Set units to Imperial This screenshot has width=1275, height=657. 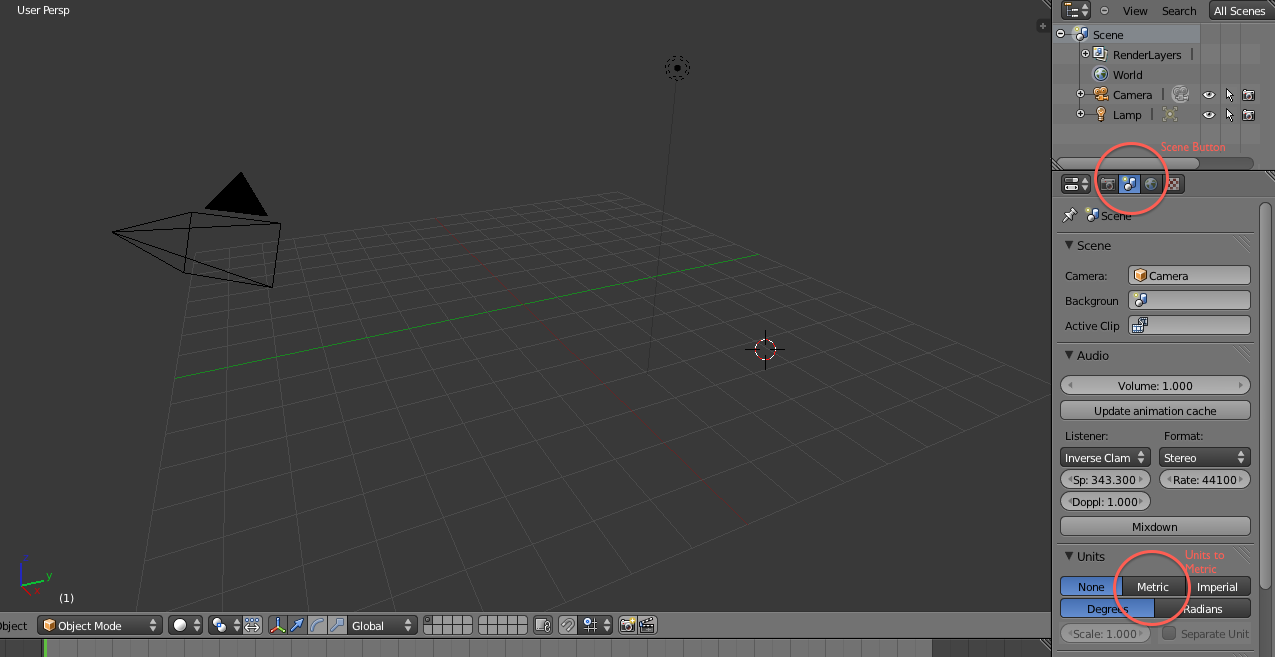click(1218, 587)
